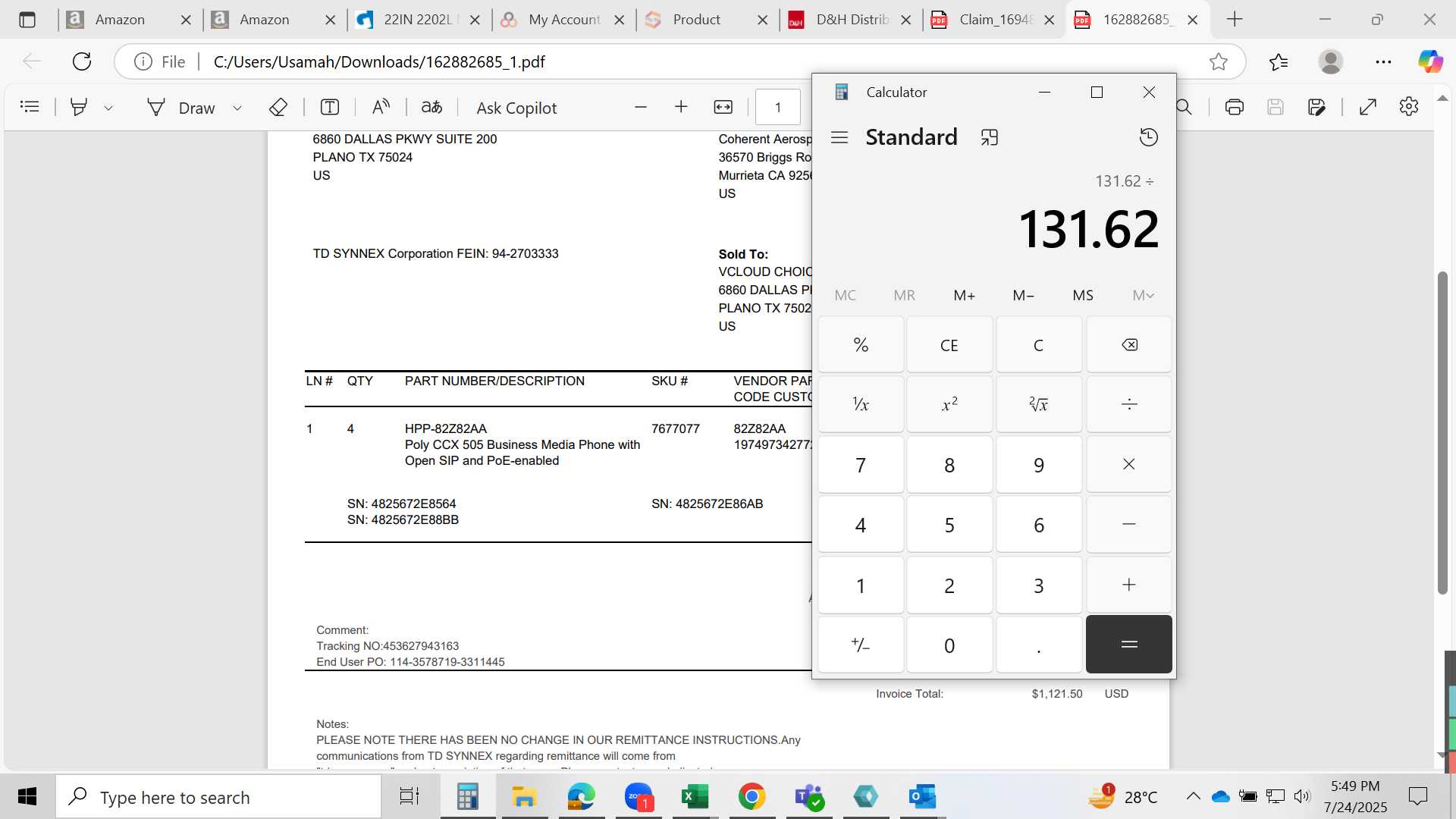Select the Erase tool
The width and height of the screenshot is (1456, 819).
coord(278,107)
